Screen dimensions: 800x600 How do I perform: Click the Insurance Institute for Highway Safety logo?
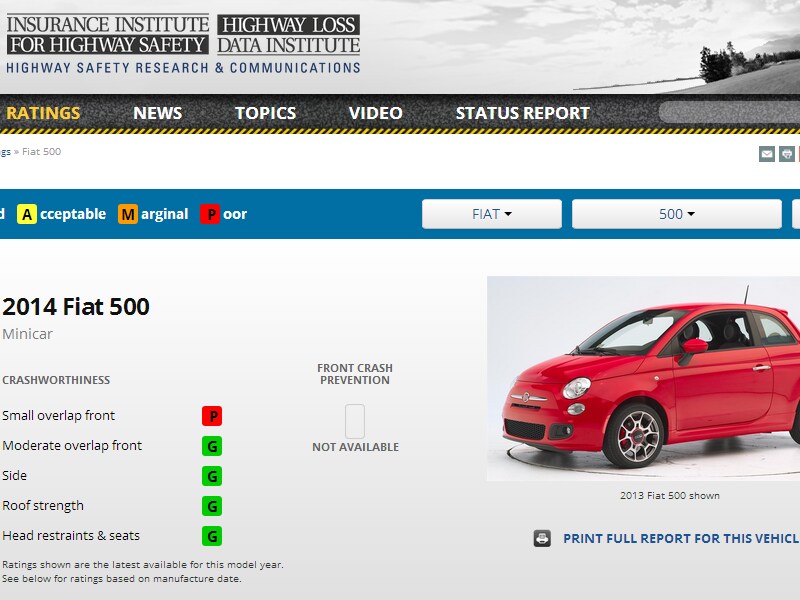pos(108,34)
